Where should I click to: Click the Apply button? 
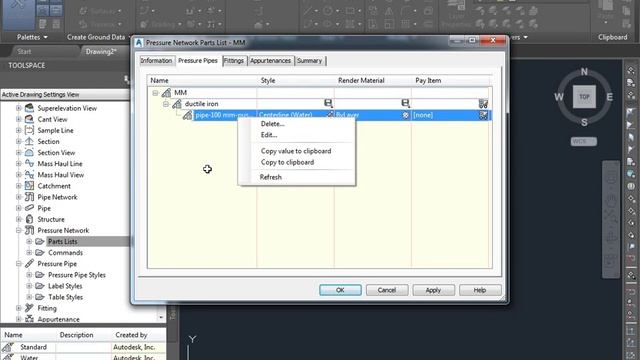tap(433, 290)
